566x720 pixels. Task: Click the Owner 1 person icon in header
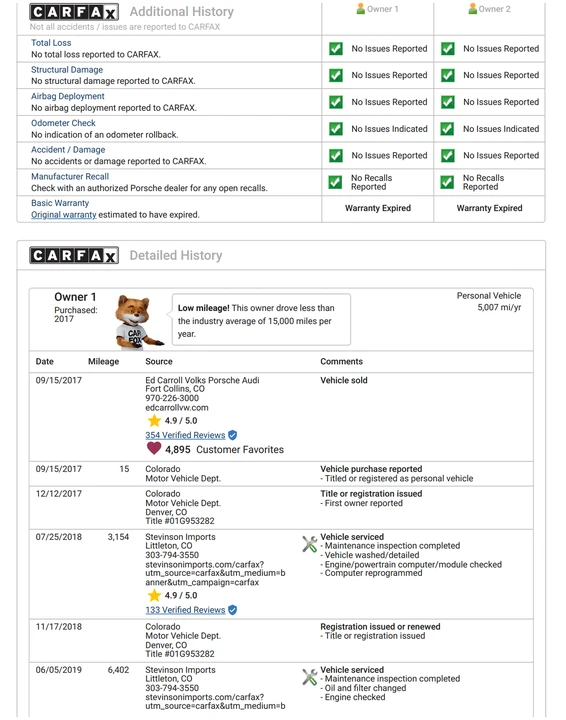(x=361, y=9)
